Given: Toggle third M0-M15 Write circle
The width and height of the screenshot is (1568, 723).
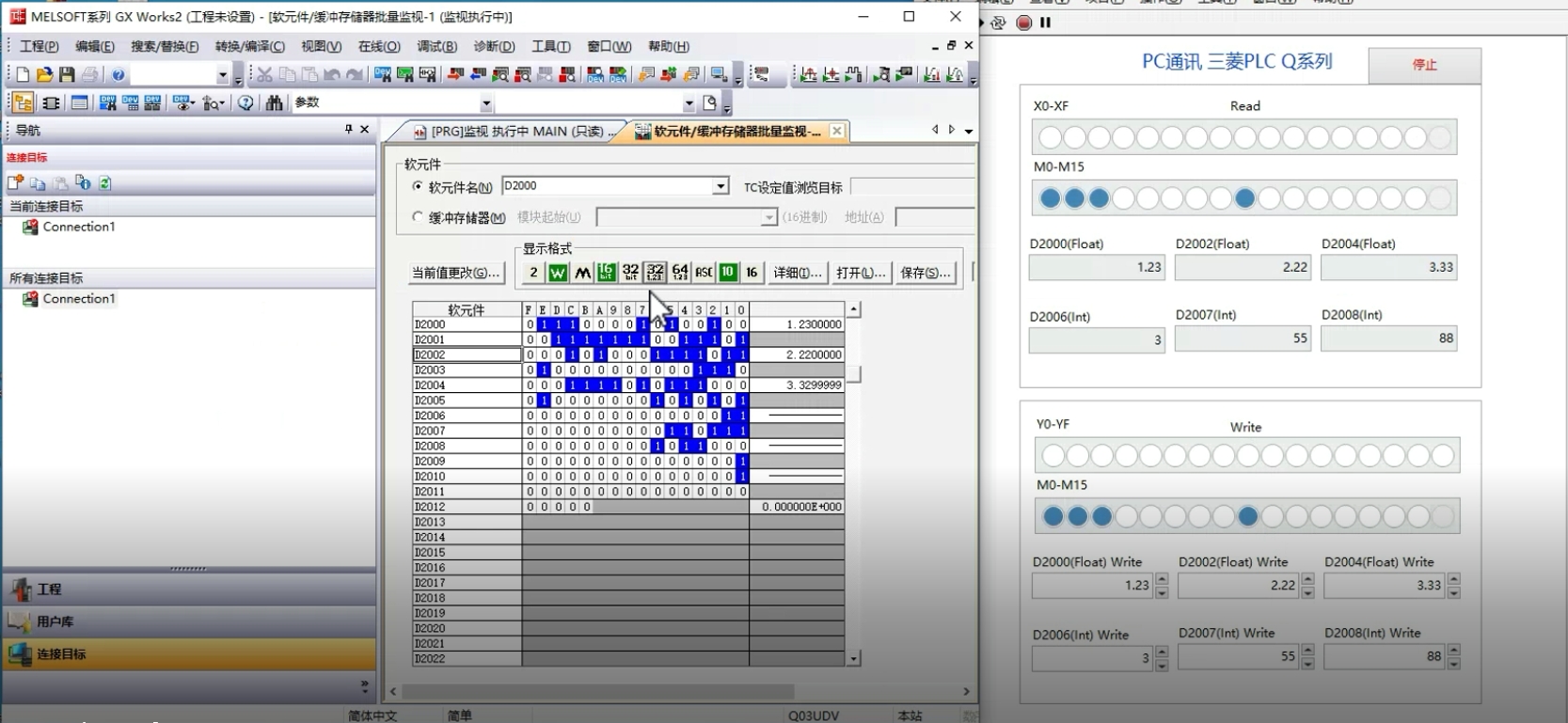Looking at the screenshot, I should (1102, 516).
